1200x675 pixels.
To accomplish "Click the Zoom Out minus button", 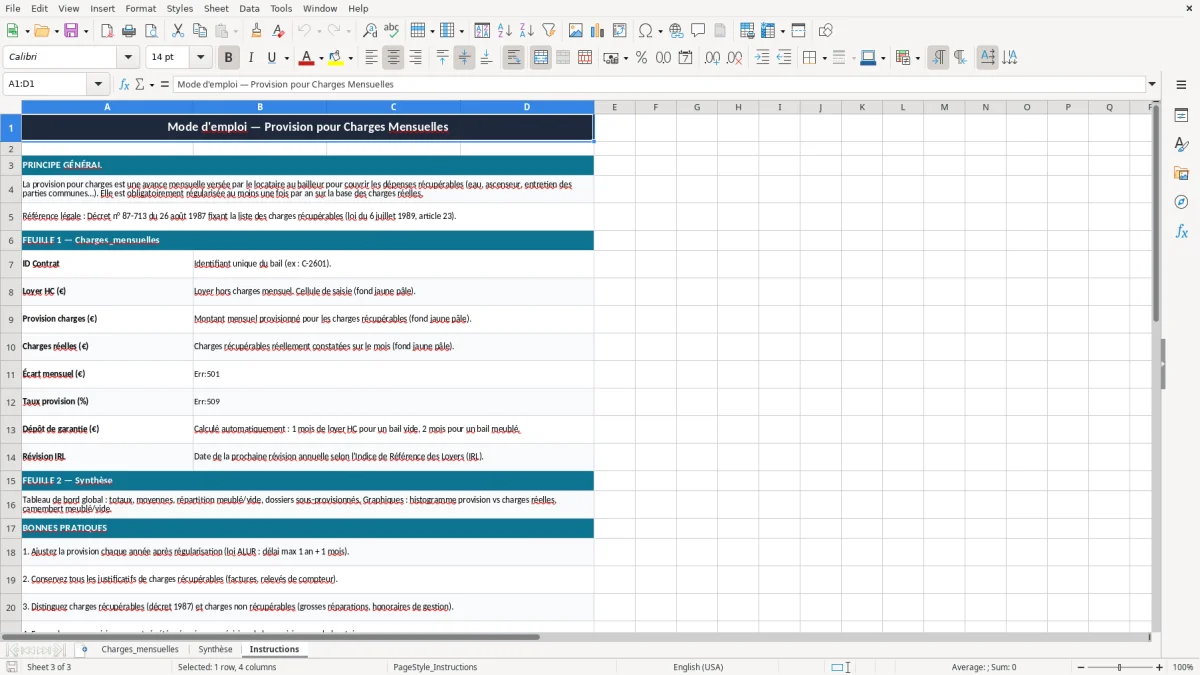I will 1080,667.
